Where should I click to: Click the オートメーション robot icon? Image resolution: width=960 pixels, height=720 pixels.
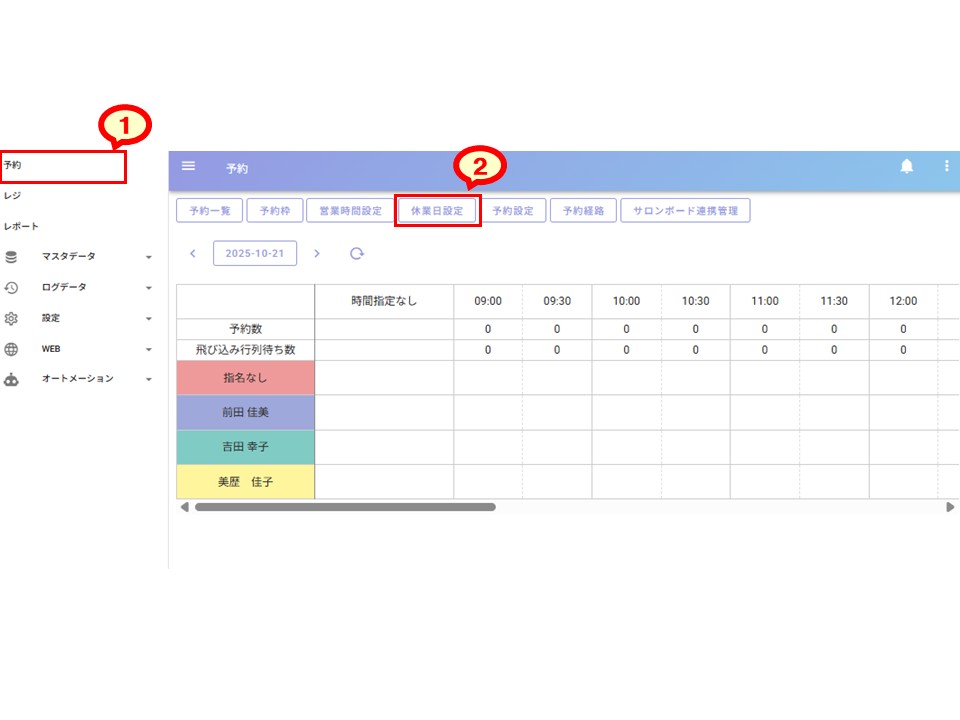11,380
